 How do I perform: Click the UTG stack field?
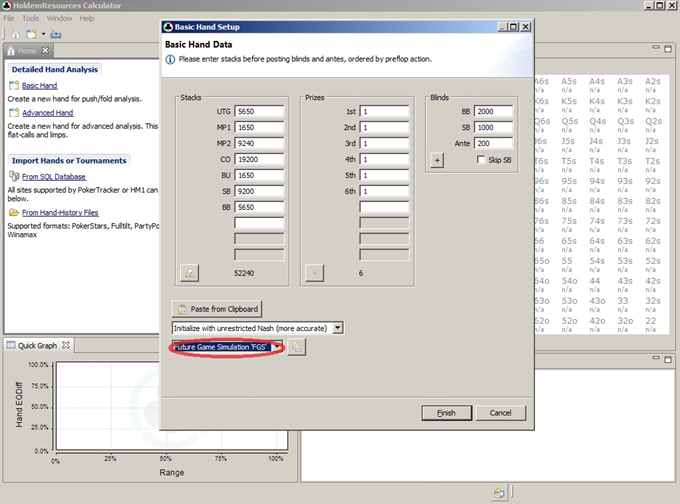point(259,111)
